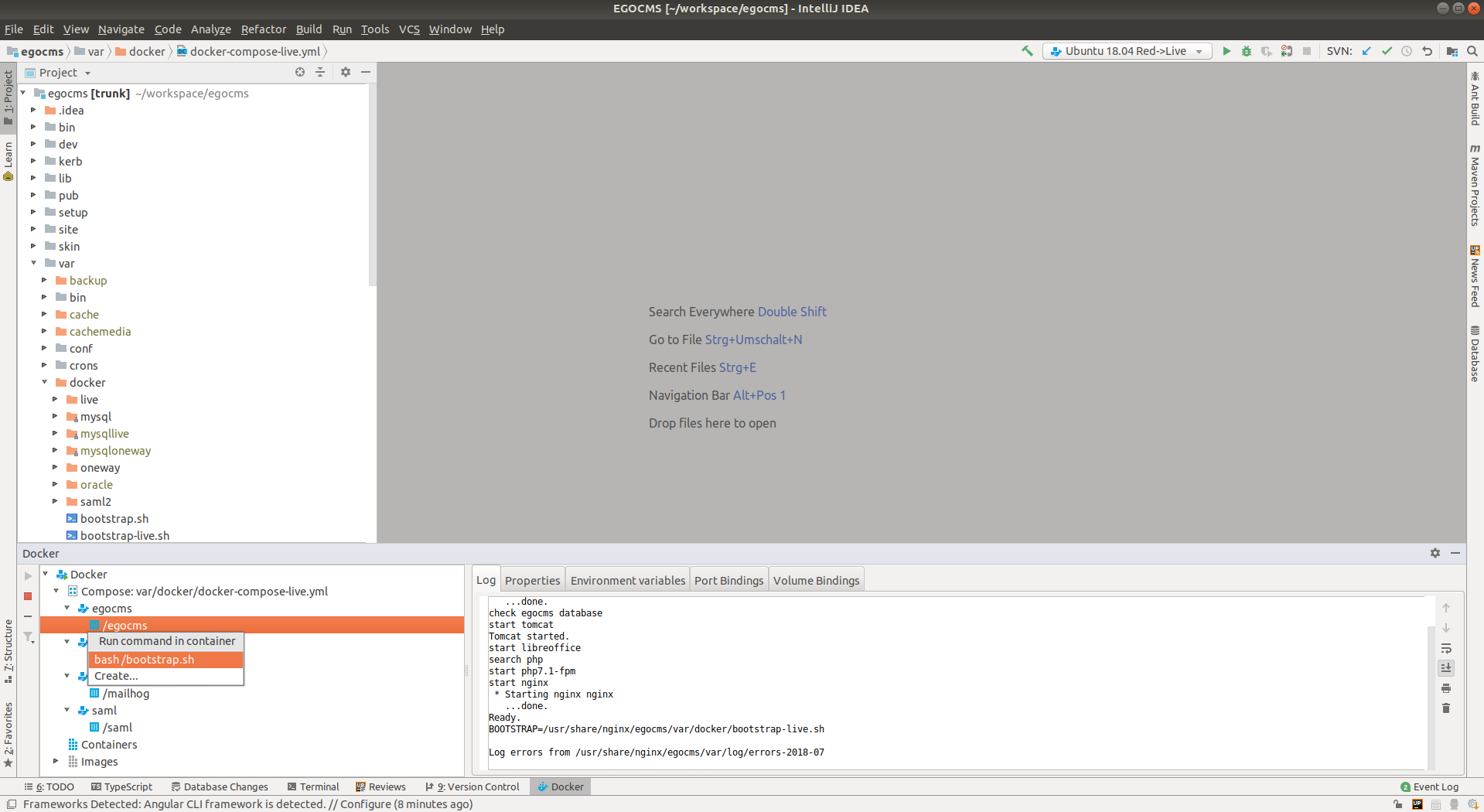Viewport: 1484px width, 812px height.
Task: Collapse the saml service node in Docker tree
Action: pos(67,710)
